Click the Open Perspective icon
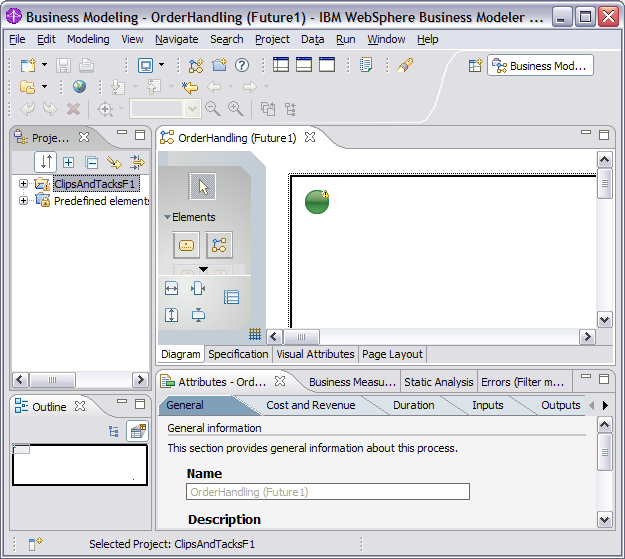625x559 pixels. point(475,66)
